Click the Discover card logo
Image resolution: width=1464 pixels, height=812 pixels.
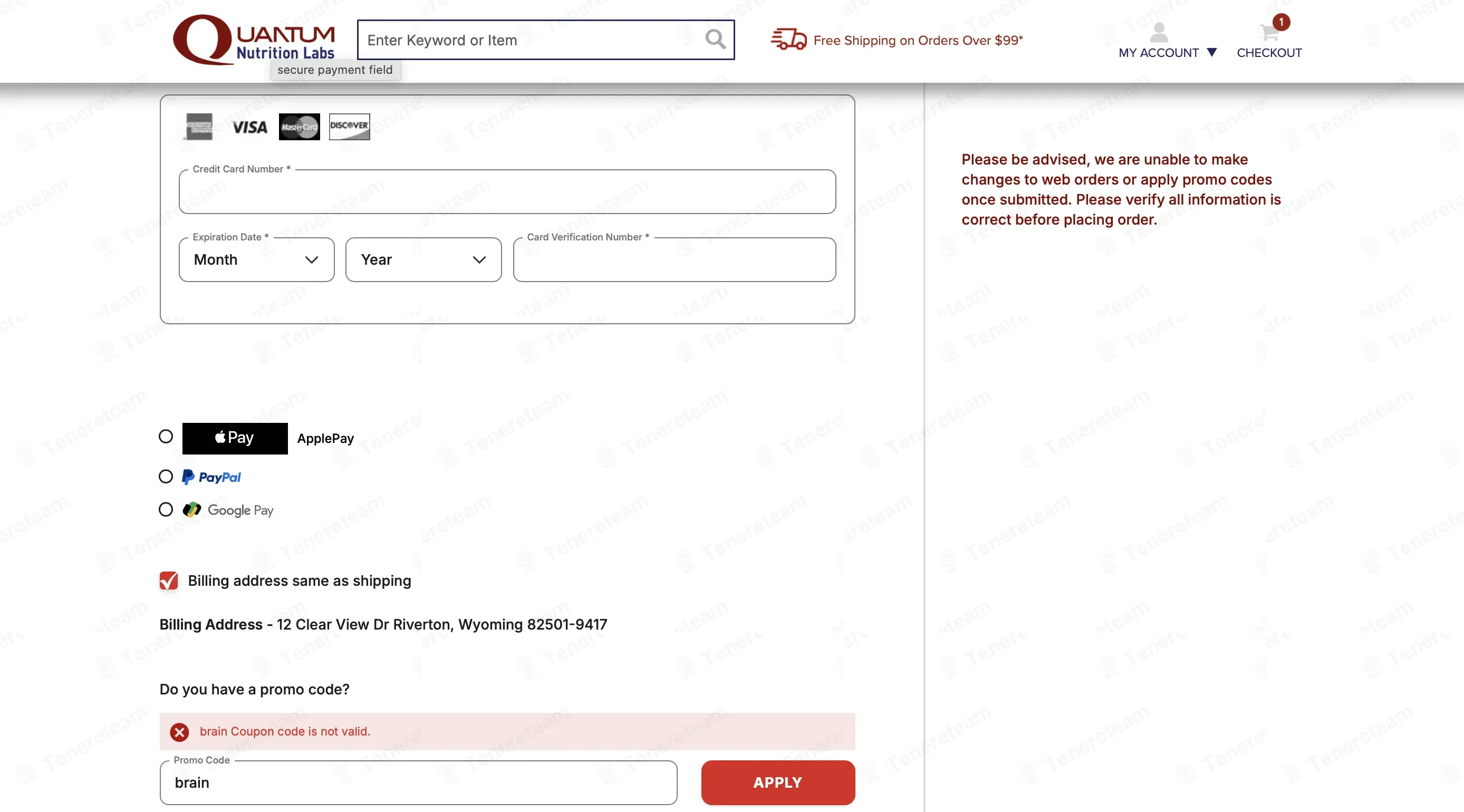349,126
